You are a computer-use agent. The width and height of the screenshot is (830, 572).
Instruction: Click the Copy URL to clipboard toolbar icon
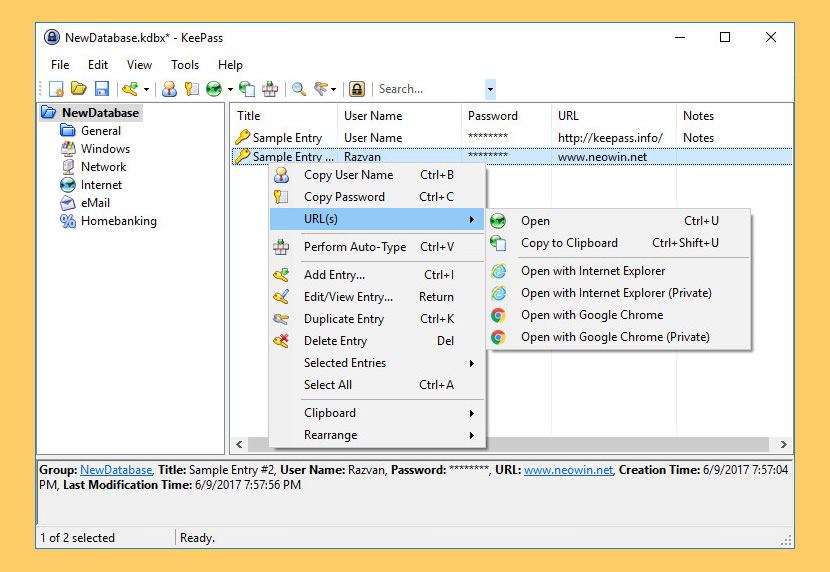pyautogui.click(x=247, y=89)
